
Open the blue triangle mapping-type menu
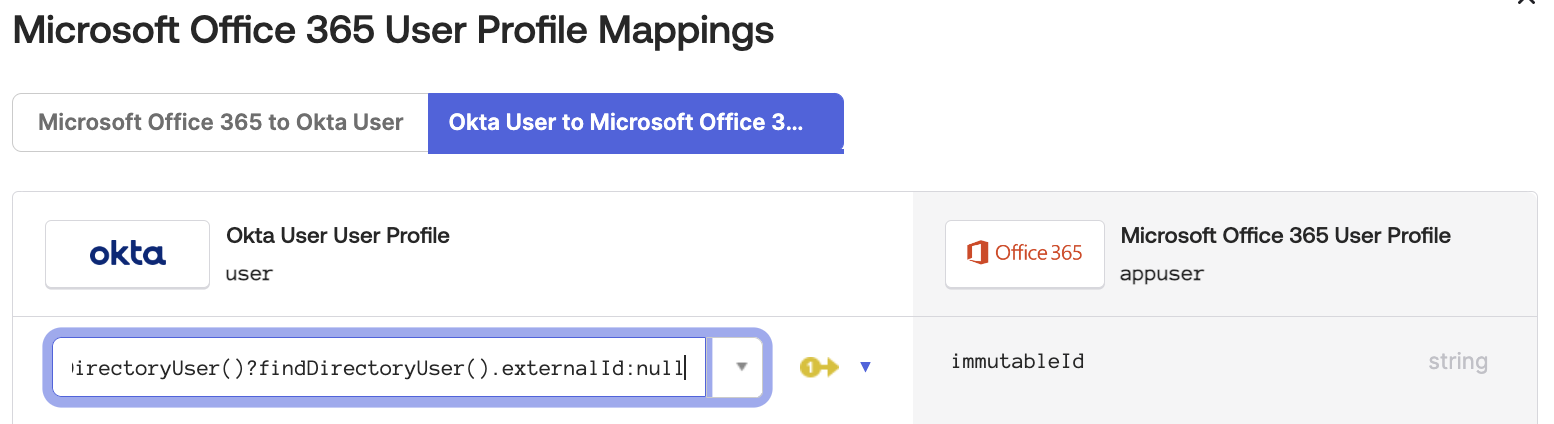(x=866, y=367)
